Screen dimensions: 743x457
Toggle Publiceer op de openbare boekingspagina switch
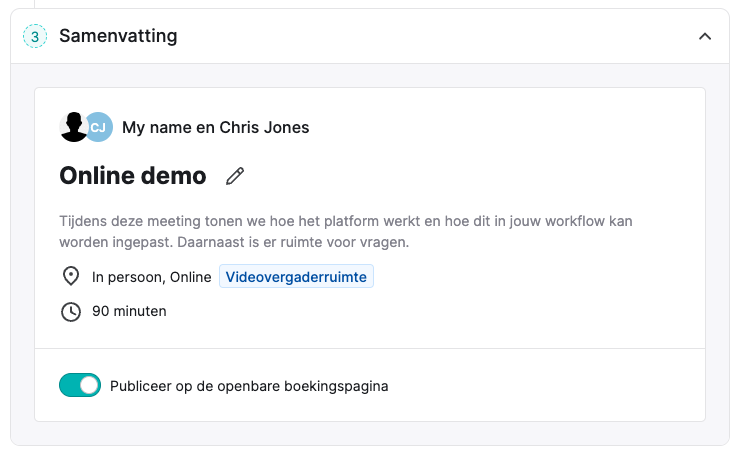point(80,385)
